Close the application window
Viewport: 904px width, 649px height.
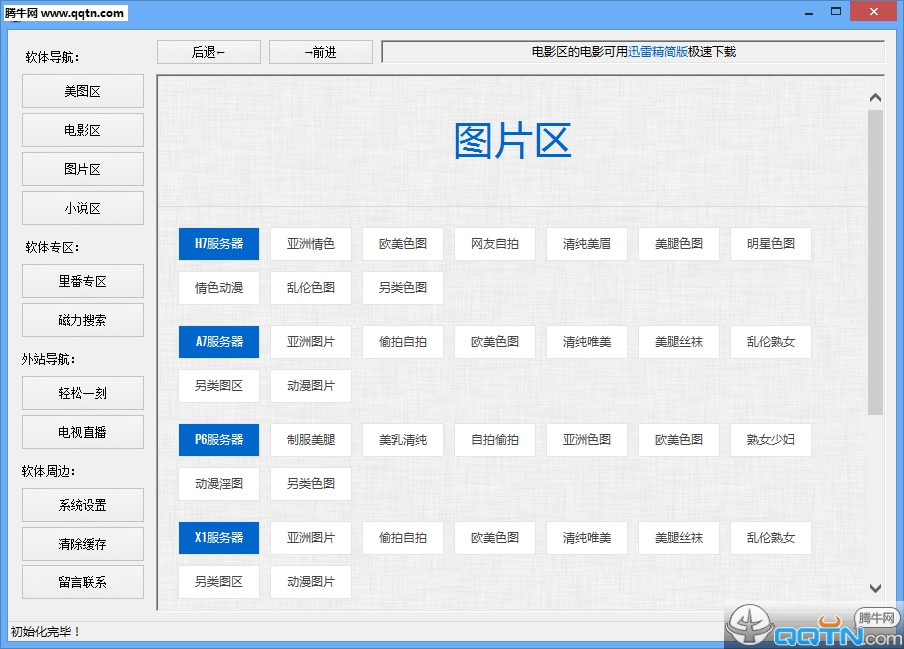coord(874,12)
